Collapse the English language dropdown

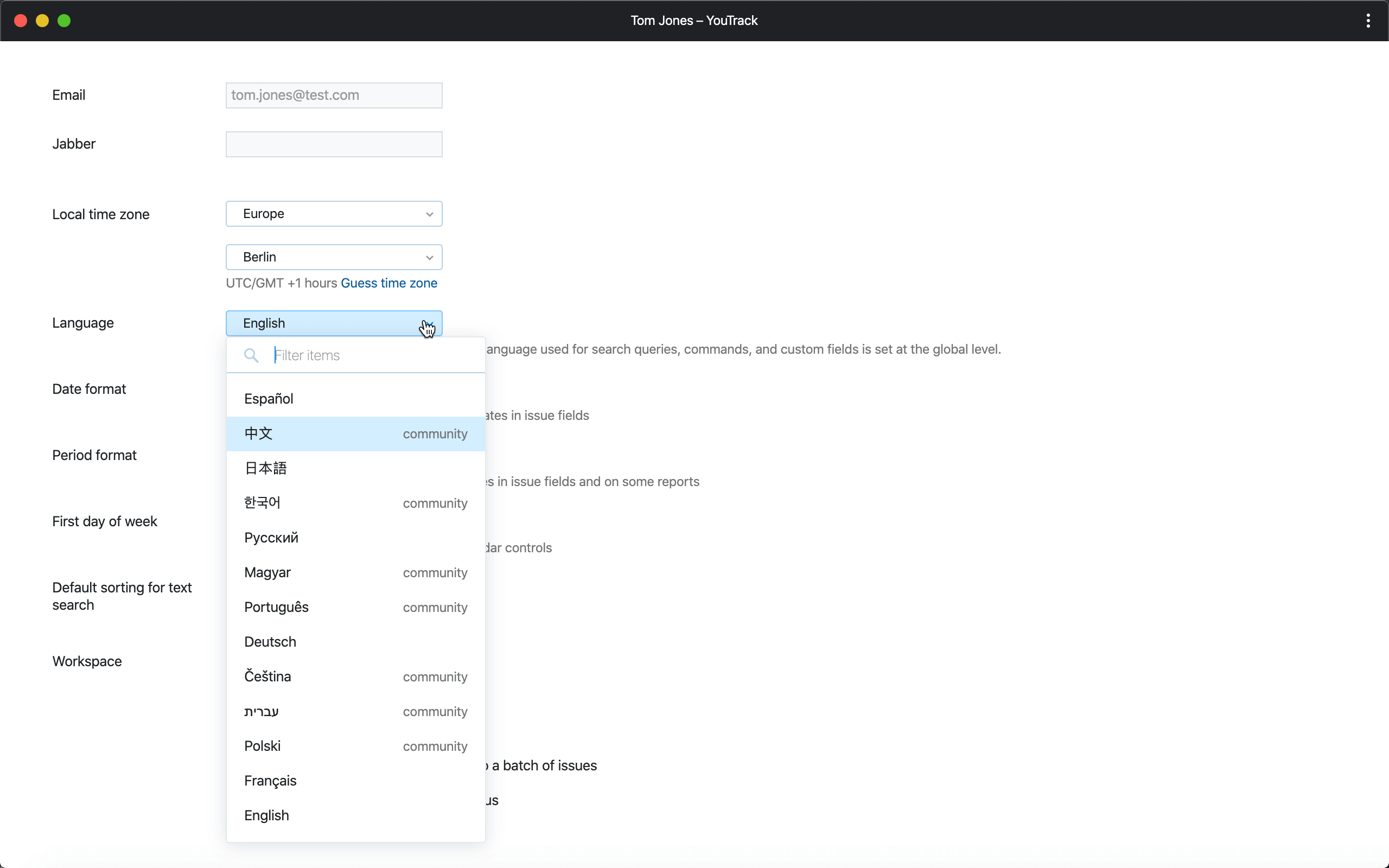pos(334,323)
